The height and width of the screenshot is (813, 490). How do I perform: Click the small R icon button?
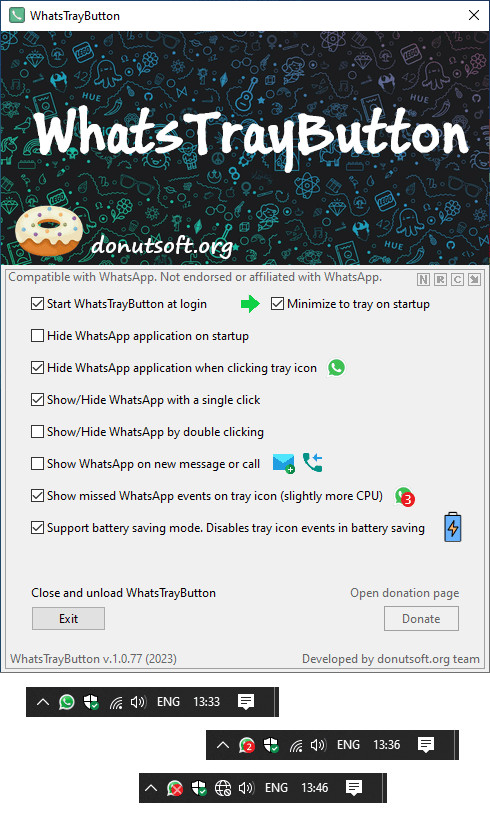(x=440, y=279)
